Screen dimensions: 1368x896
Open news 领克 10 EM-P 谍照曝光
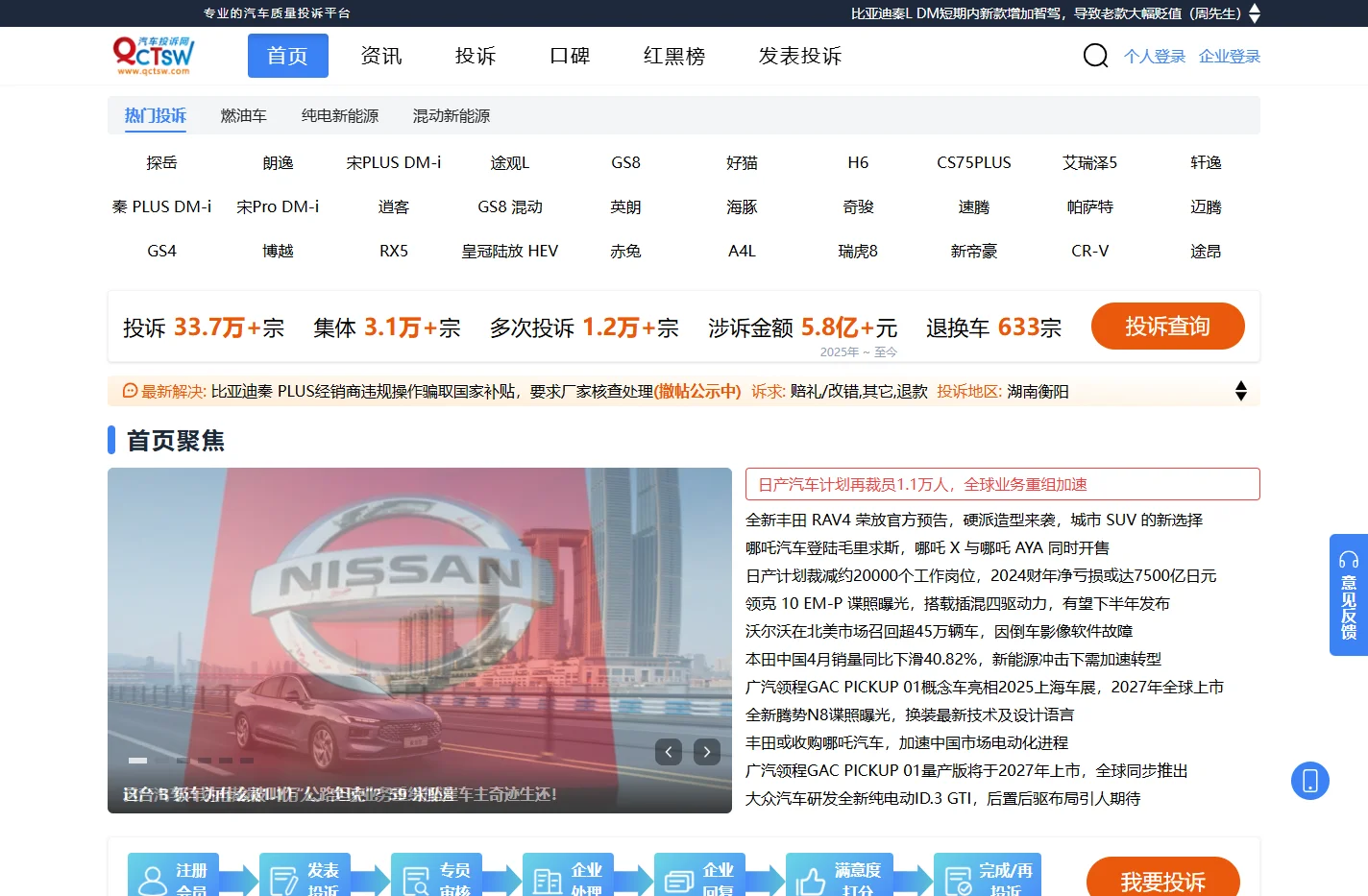958,603
